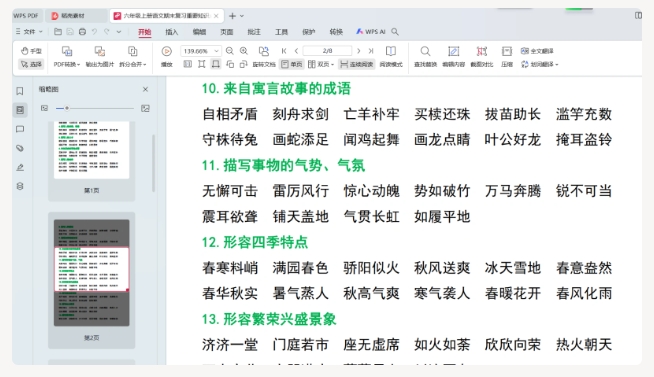Click the print icon in quick toolbar

(83, 31)
